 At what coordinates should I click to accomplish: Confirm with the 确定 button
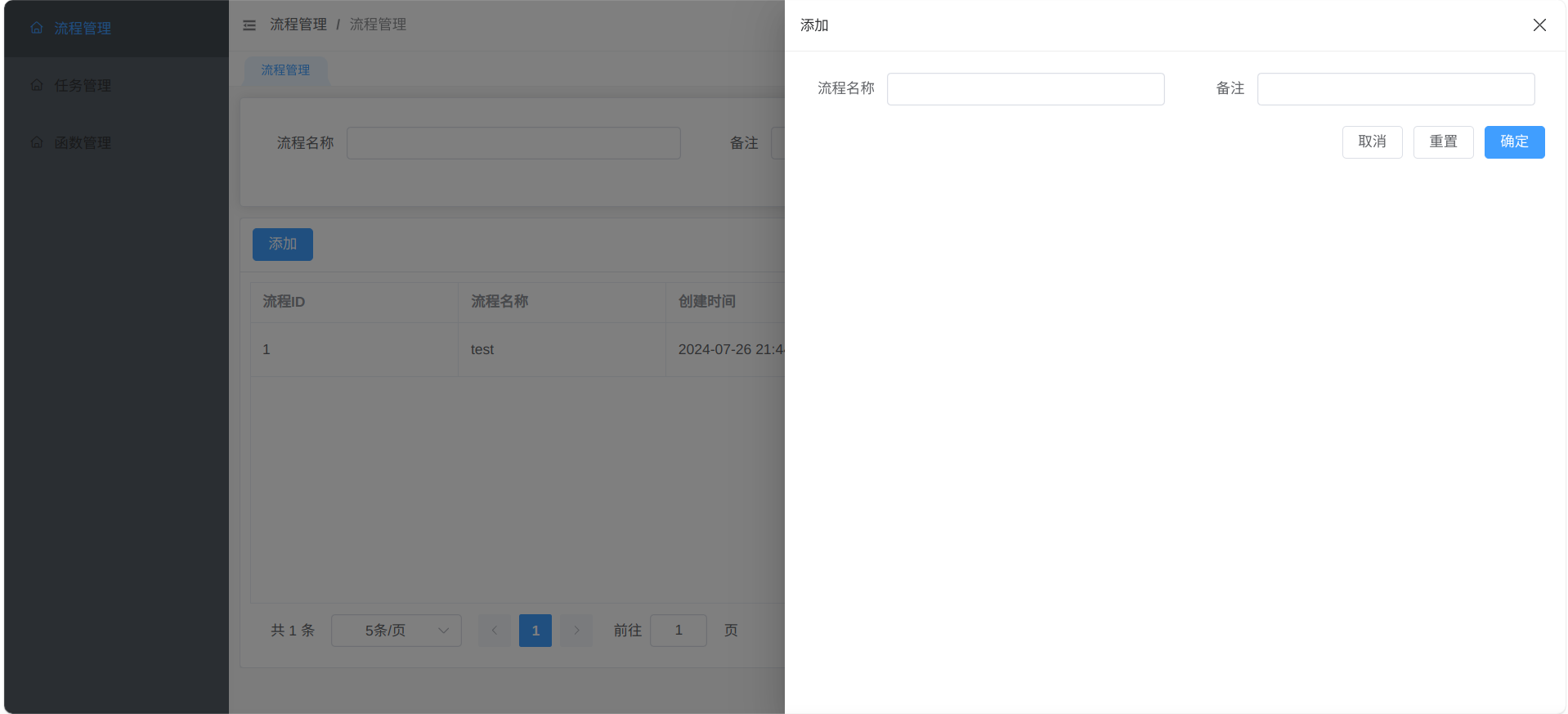(1514, 142)
